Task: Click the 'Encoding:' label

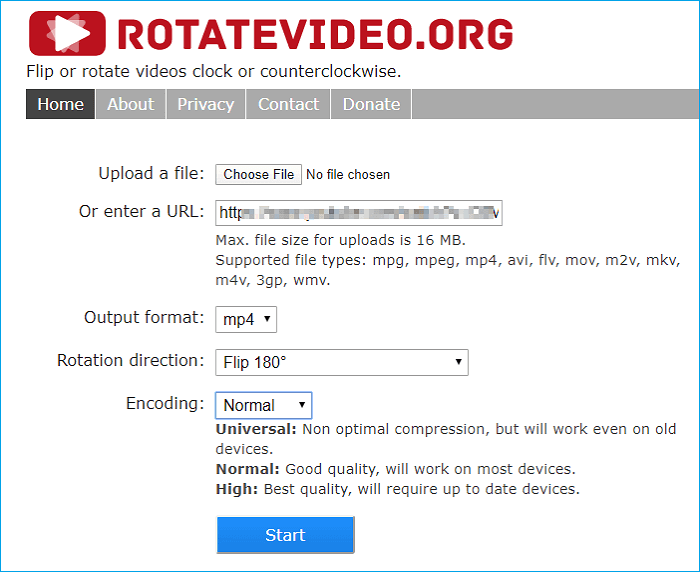Action: (x=165, y=404)
